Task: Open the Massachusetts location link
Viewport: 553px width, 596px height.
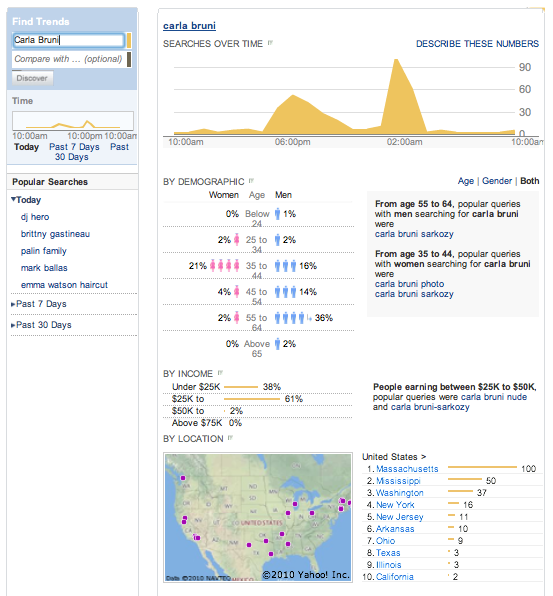Action: [x=407, y=469]
